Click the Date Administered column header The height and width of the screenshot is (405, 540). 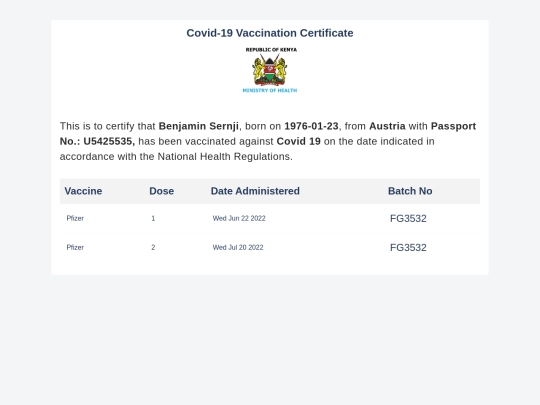click(x=255, y=191)
